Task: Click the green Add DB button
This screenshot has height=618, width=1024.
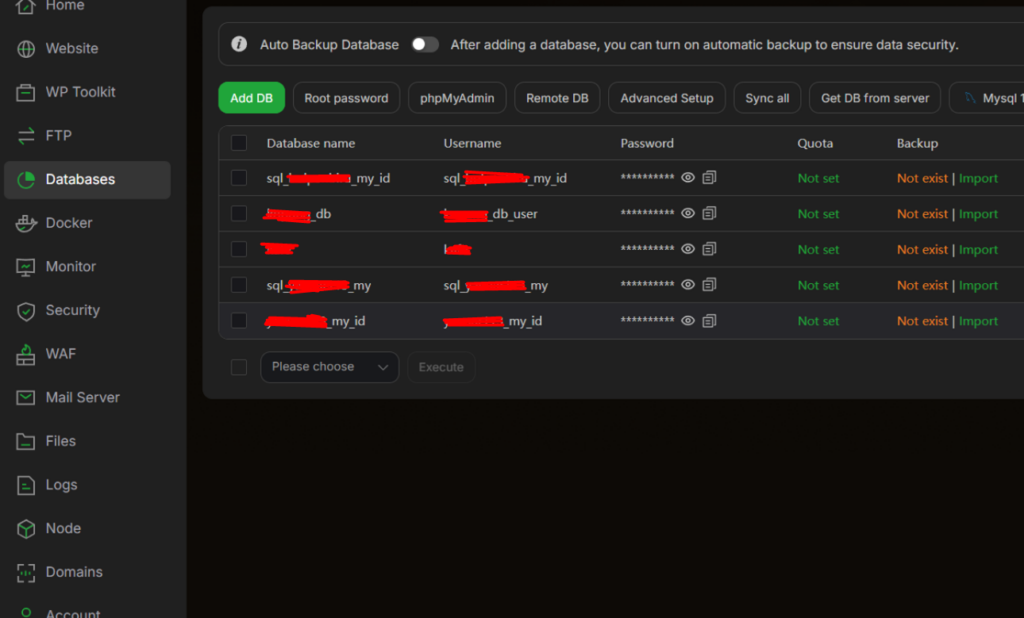Action: coord(251,98)
